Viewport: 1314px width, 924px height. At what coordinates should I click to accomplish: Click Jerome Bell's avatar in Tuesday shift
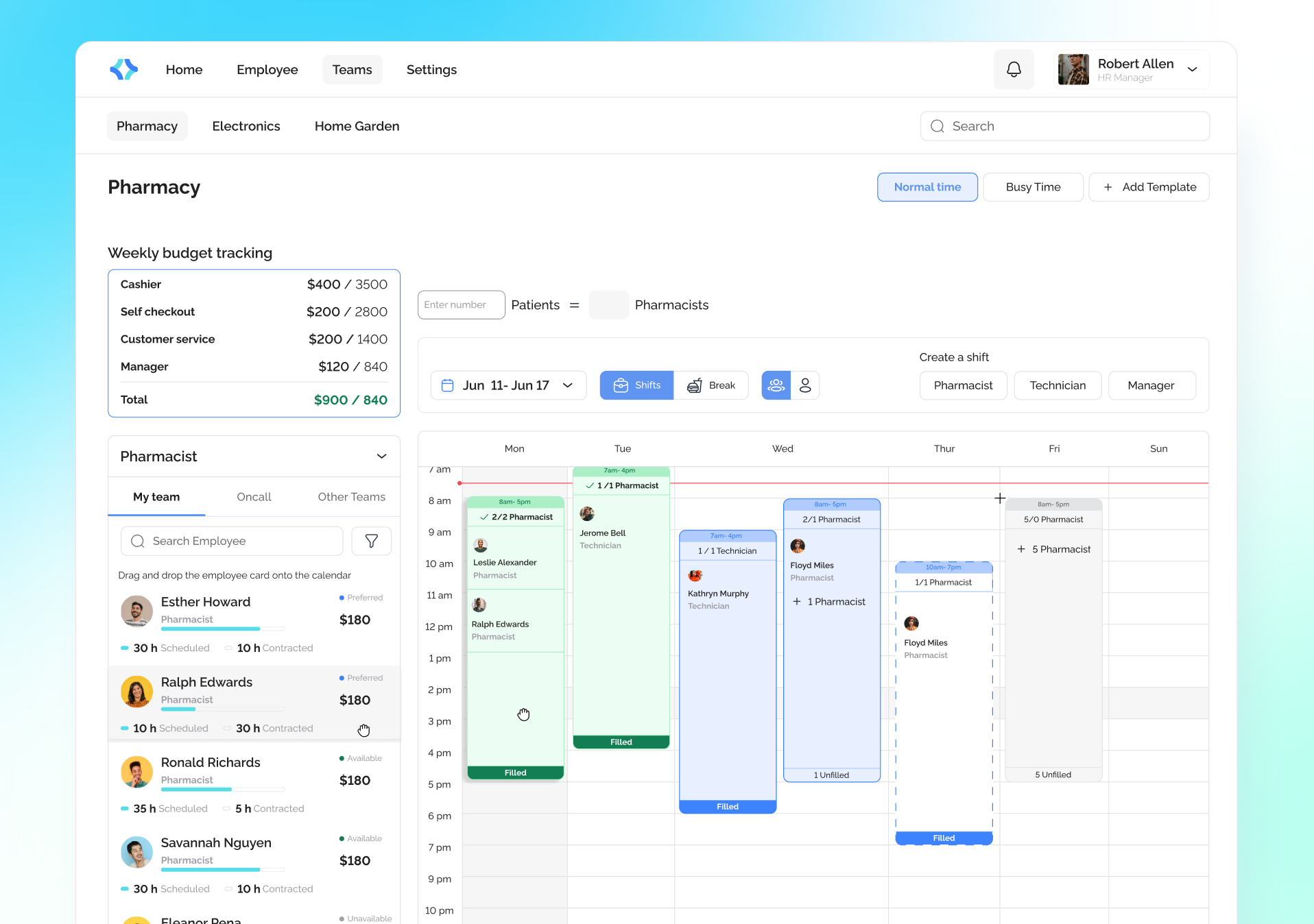587,513
